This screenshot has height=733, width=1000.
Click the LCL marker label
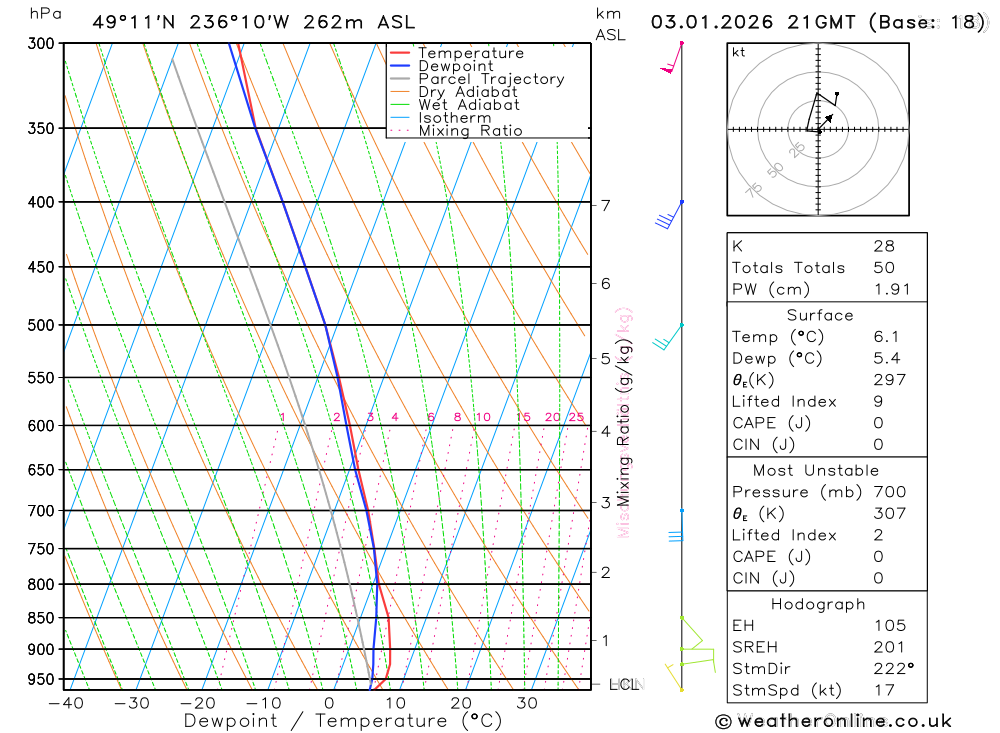(624, 685)
